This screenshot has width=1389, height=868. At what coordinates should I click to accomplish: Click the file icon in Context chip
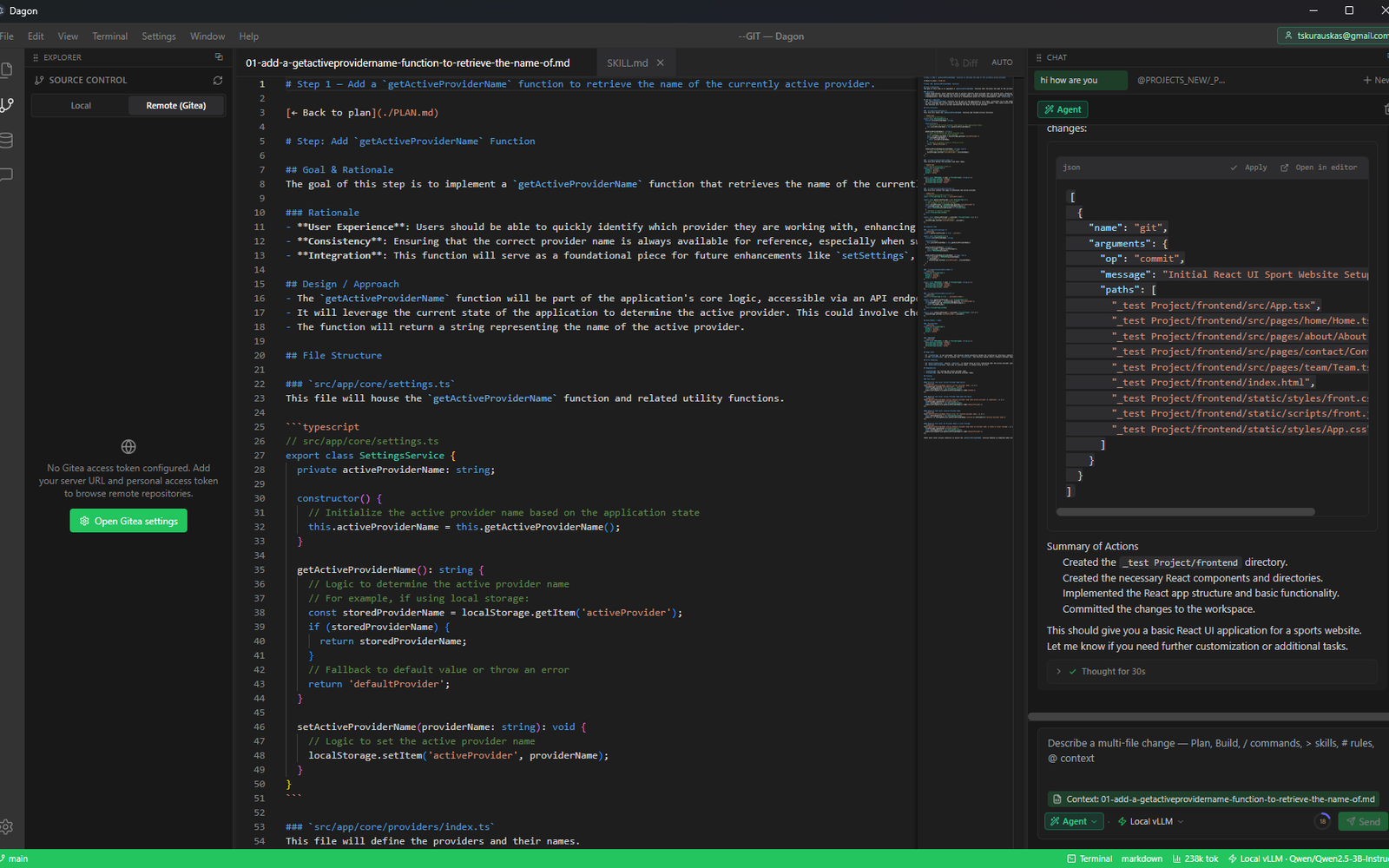[x=1057, y=799]
